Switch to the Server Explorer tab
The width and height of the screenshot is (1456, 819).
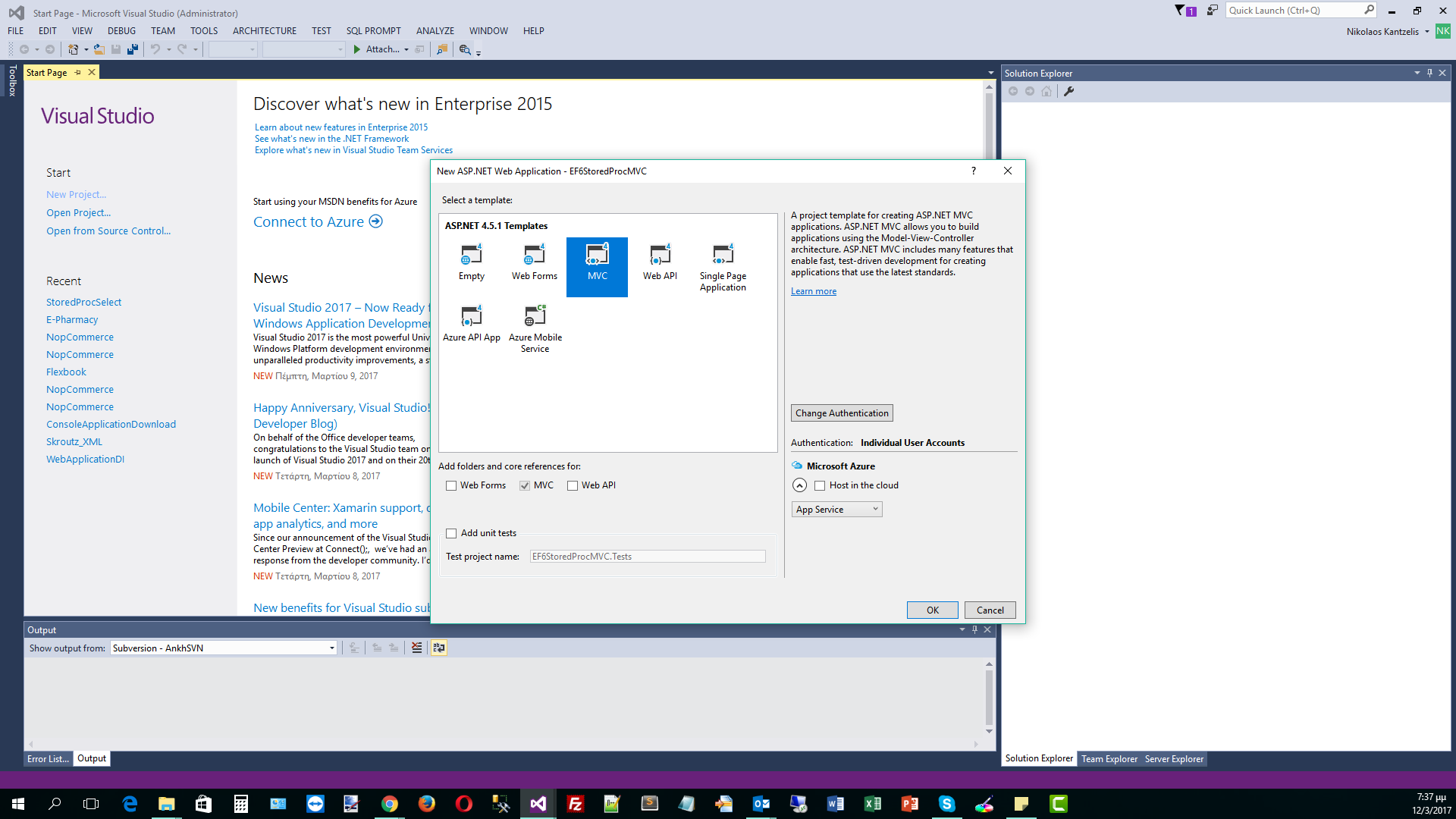point(1174,759)
